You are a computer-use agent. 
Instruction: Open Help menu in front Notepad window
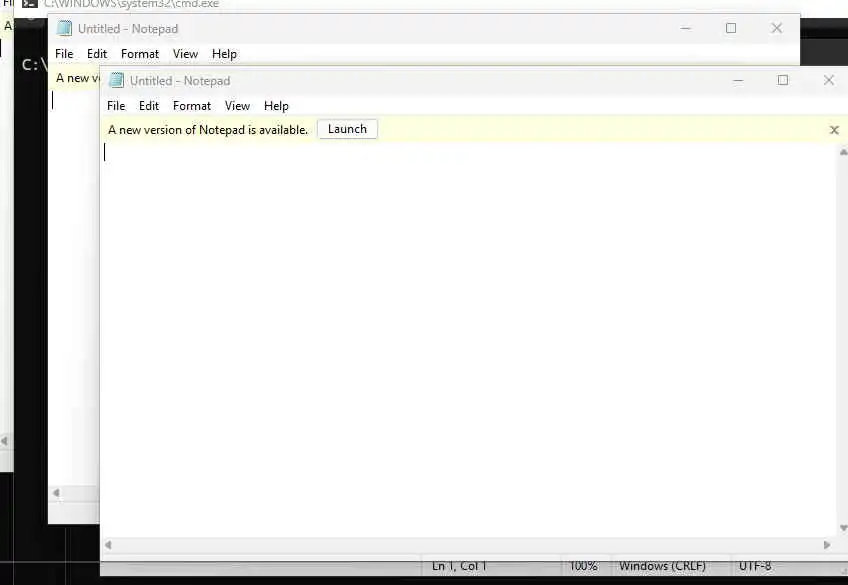tap(276, 106)
